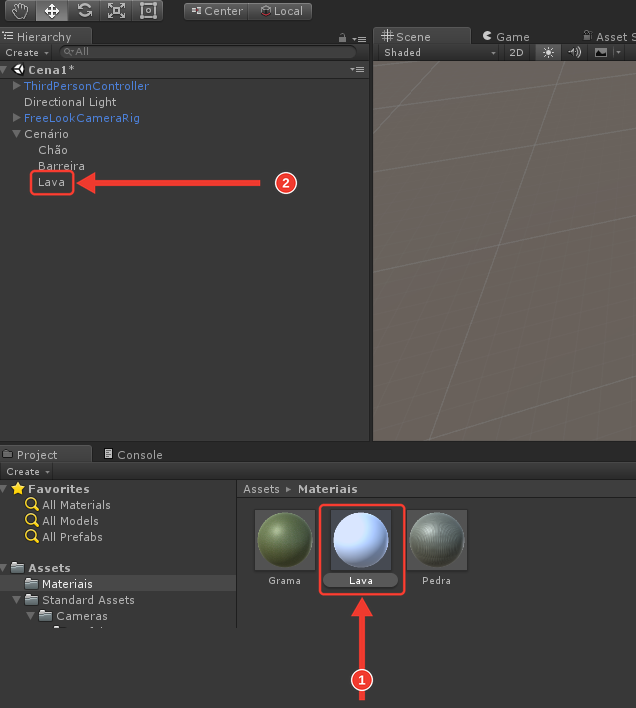
Task: Click the Hierarchy search field
Action: tap(208, 52)
